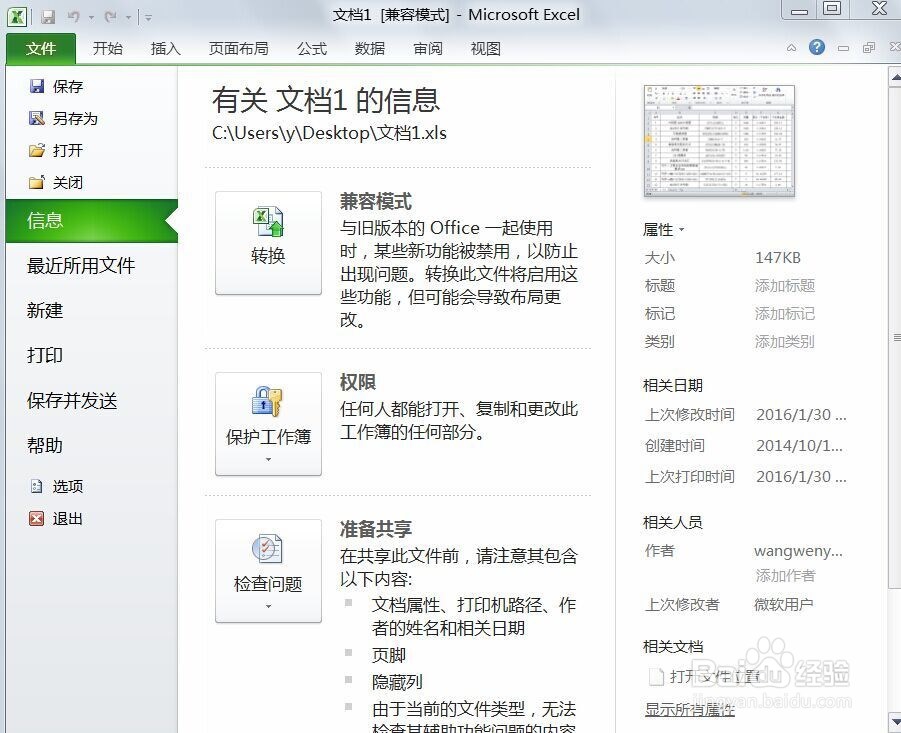Expand the 属性 (Properties) dropdown
The image size is (901, 733).
pos(680,229)
